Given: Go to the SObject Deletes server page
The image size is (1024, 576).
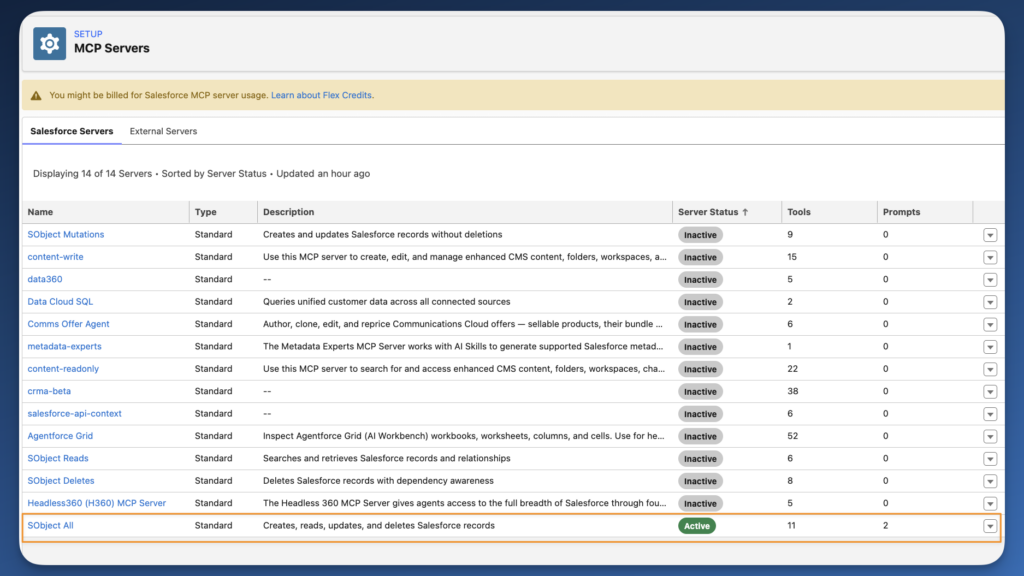Looking at the screenshot, I should 61,481.
